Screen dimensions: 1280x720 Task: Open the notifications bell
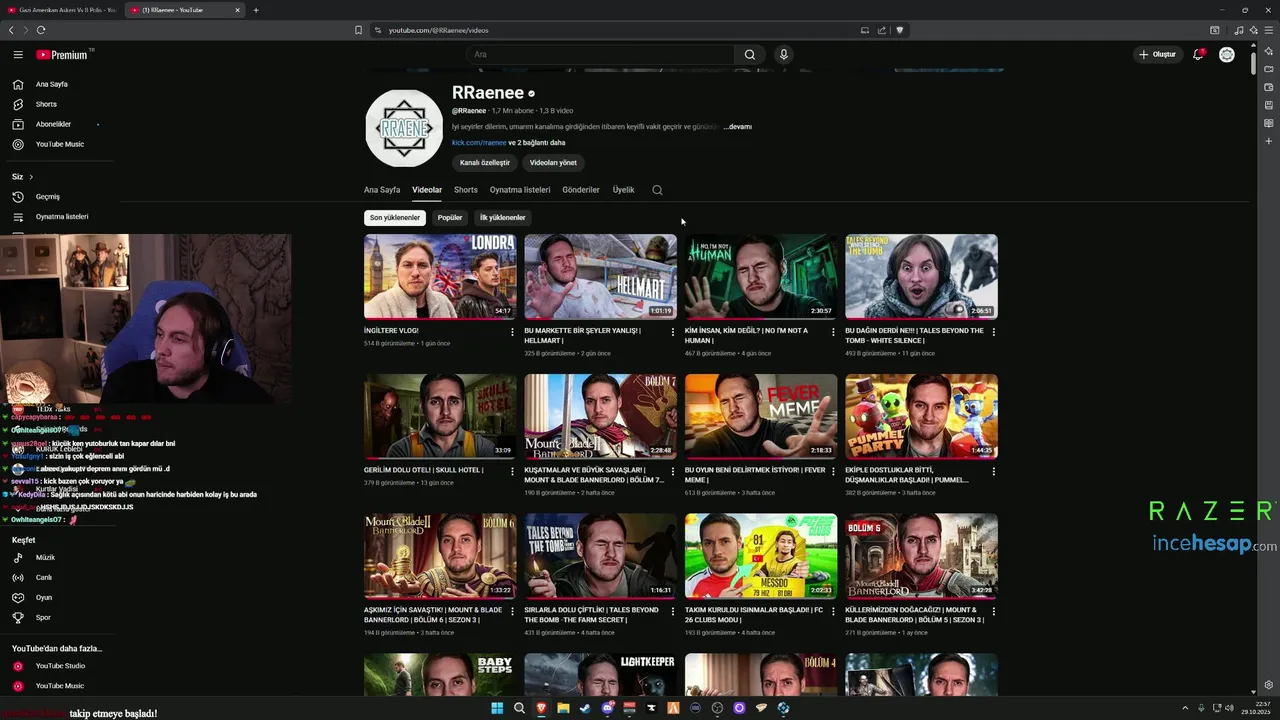(x=1198, y=54)
